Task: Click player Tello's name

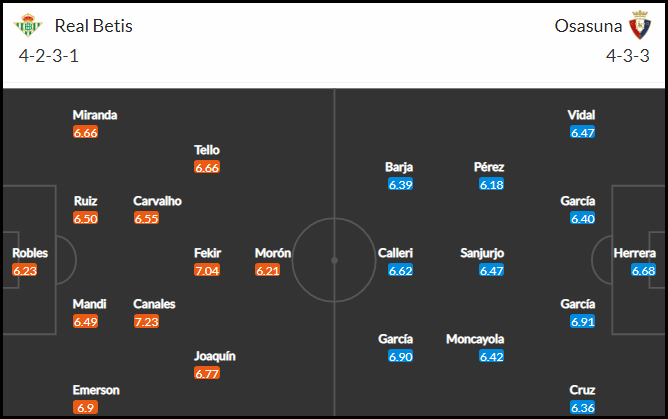Action: 207,150
